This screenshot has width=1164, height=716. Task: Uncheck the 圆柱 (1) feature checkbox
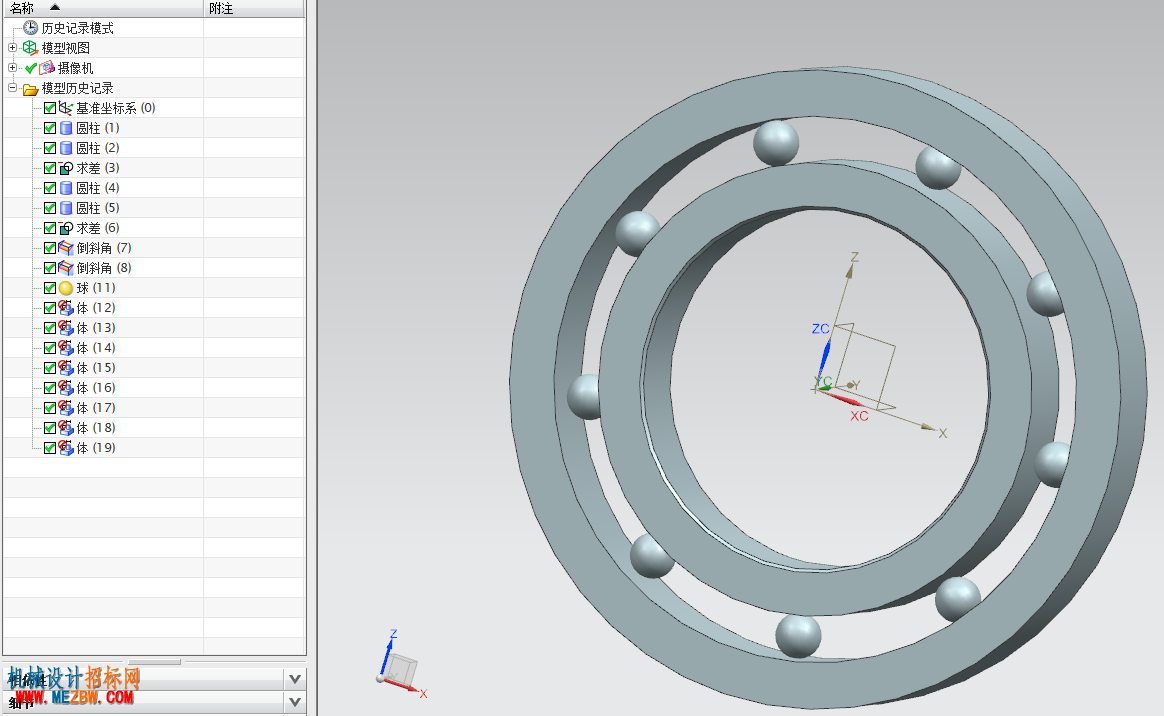(x=50, y=128)
